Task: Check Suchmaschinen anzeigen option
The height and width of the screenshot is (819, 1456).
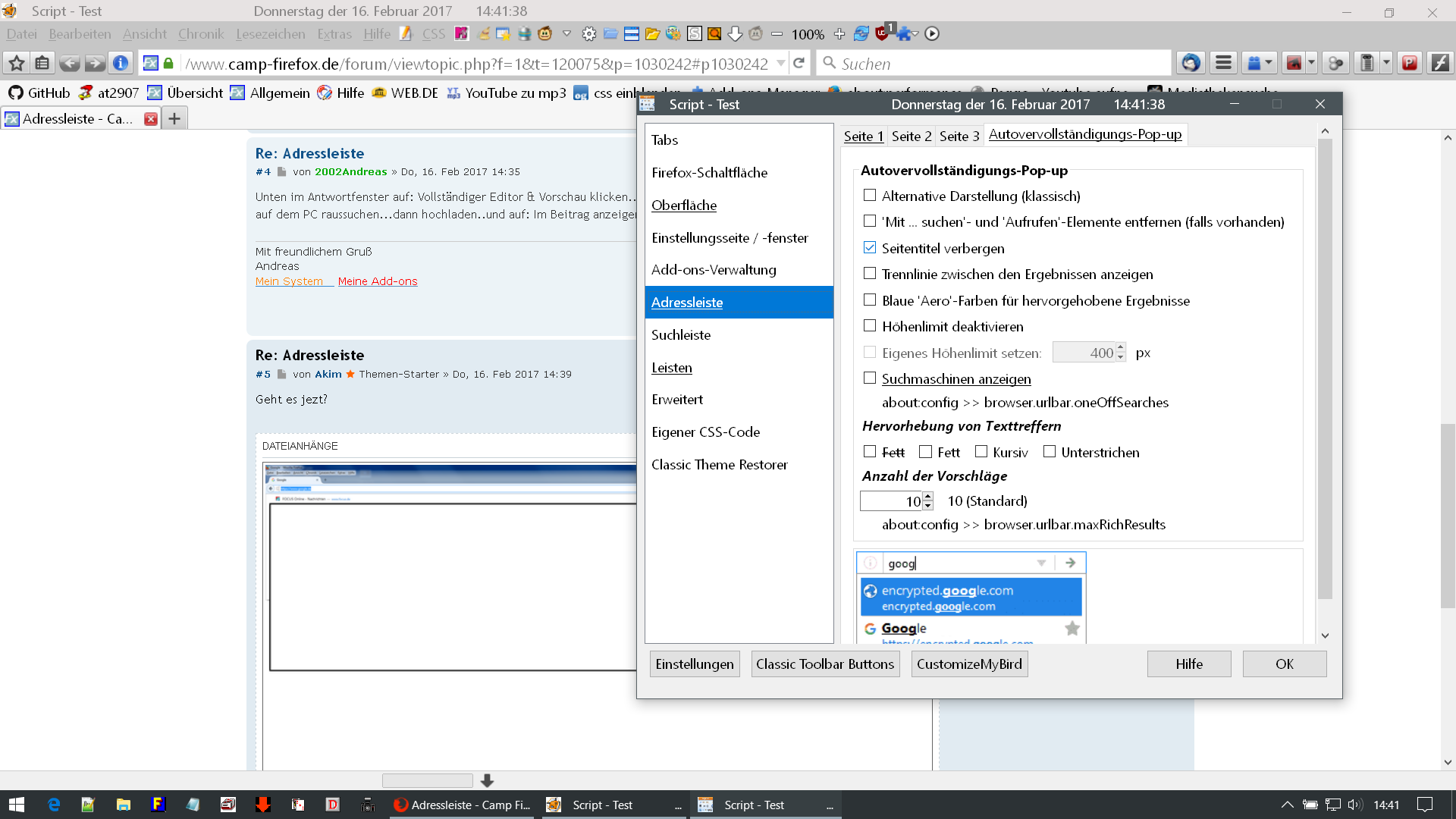Action: point(870,378)
